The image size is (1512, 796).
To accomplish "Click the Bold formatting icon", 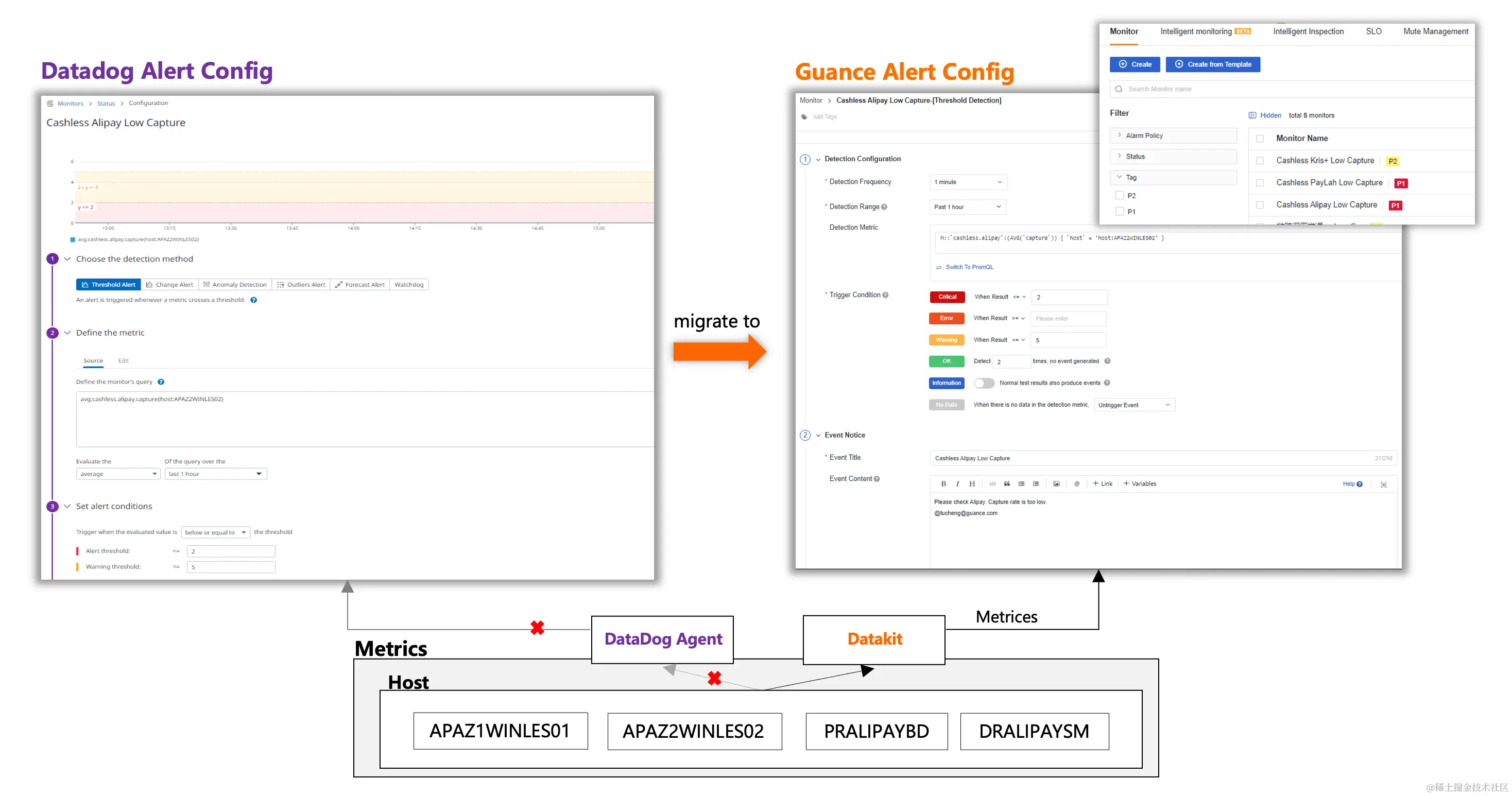I will click(943, 483).
